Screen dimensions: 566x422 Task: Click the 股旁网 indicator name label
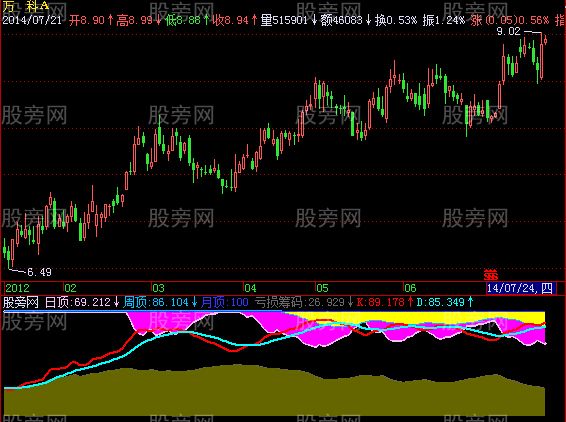coord(21,302)
